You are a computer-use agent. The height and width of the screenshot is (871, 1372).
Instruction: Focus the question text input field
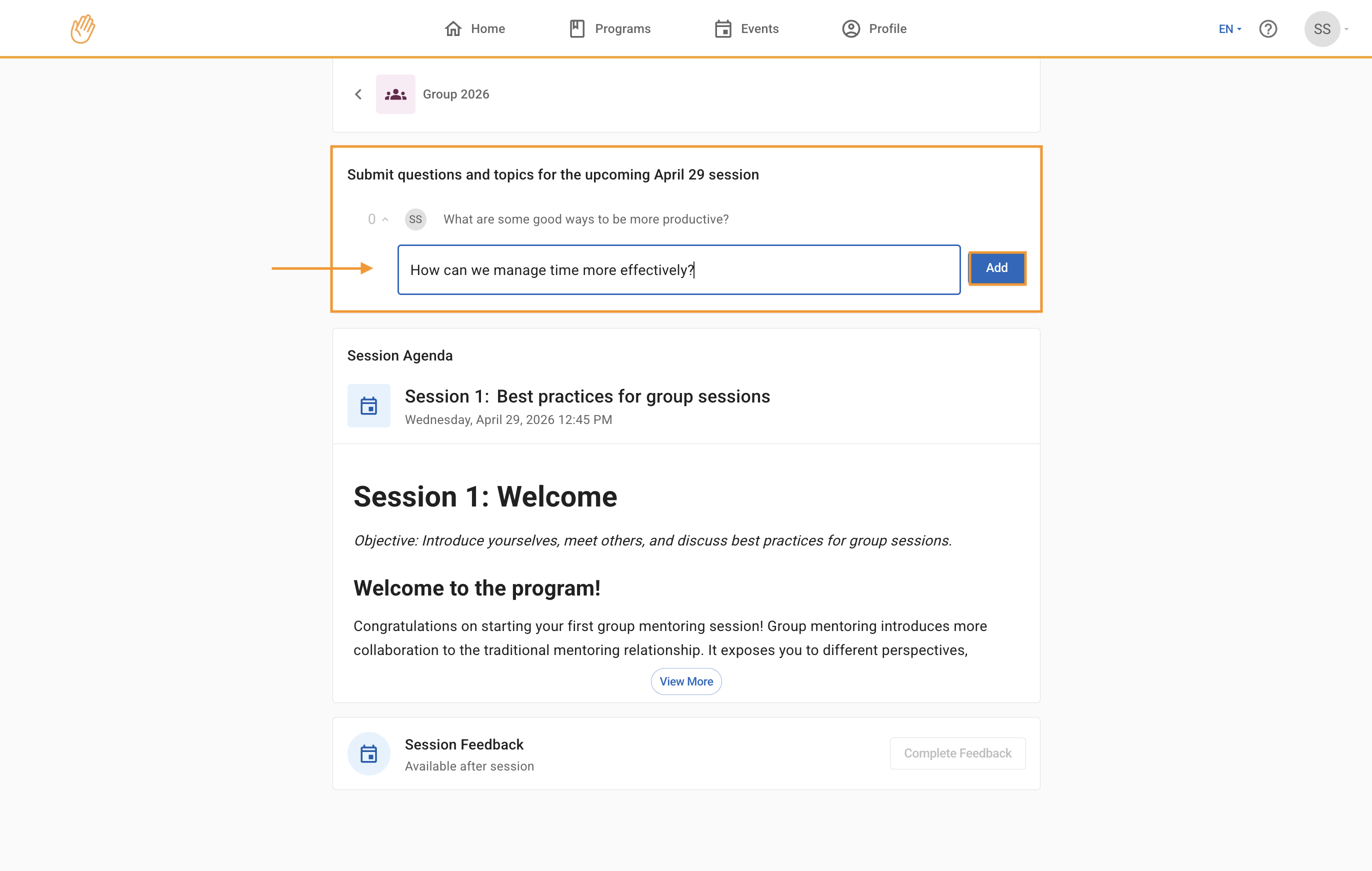678,269
